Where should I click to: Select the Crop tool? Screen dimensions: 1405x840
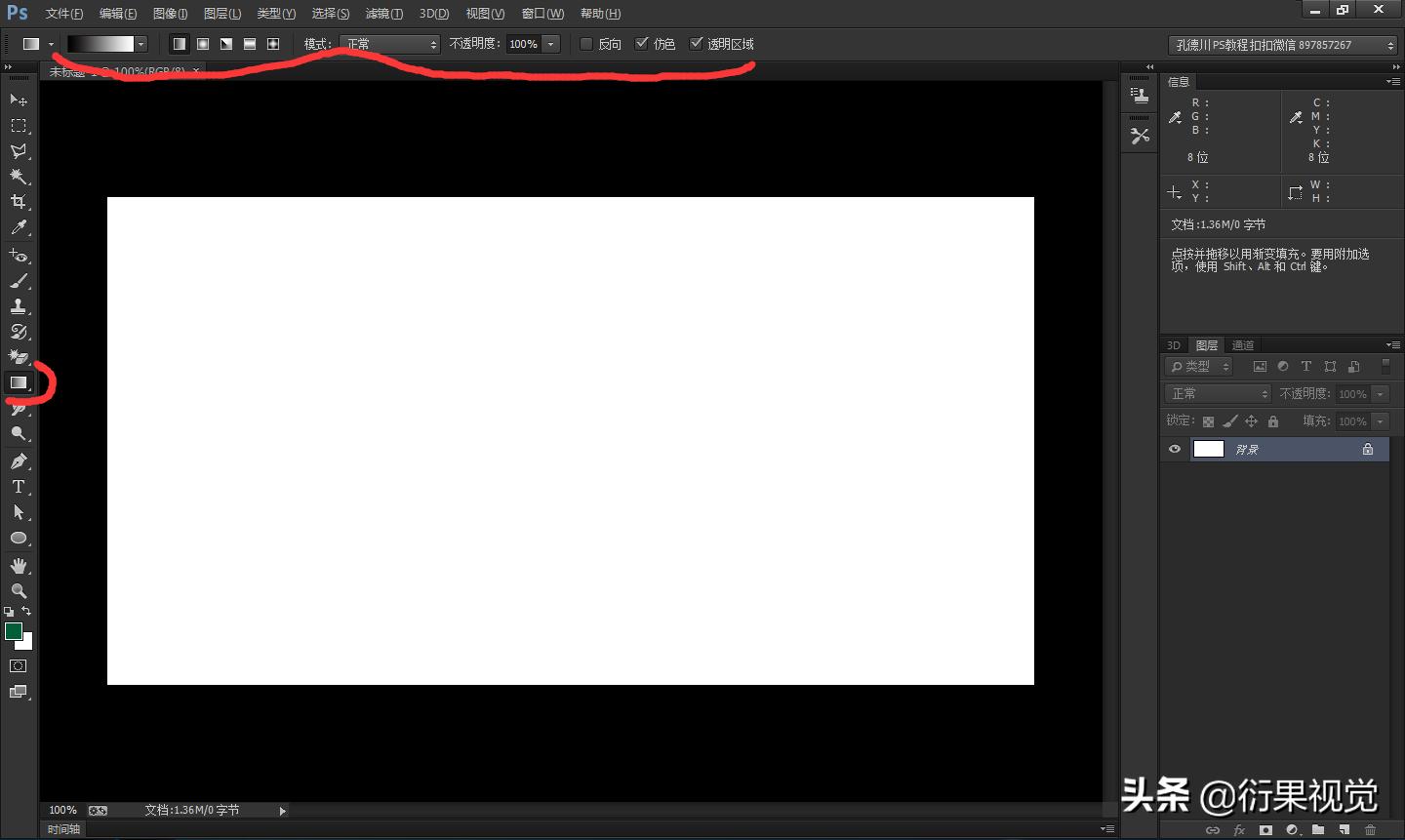coord(18,201)
